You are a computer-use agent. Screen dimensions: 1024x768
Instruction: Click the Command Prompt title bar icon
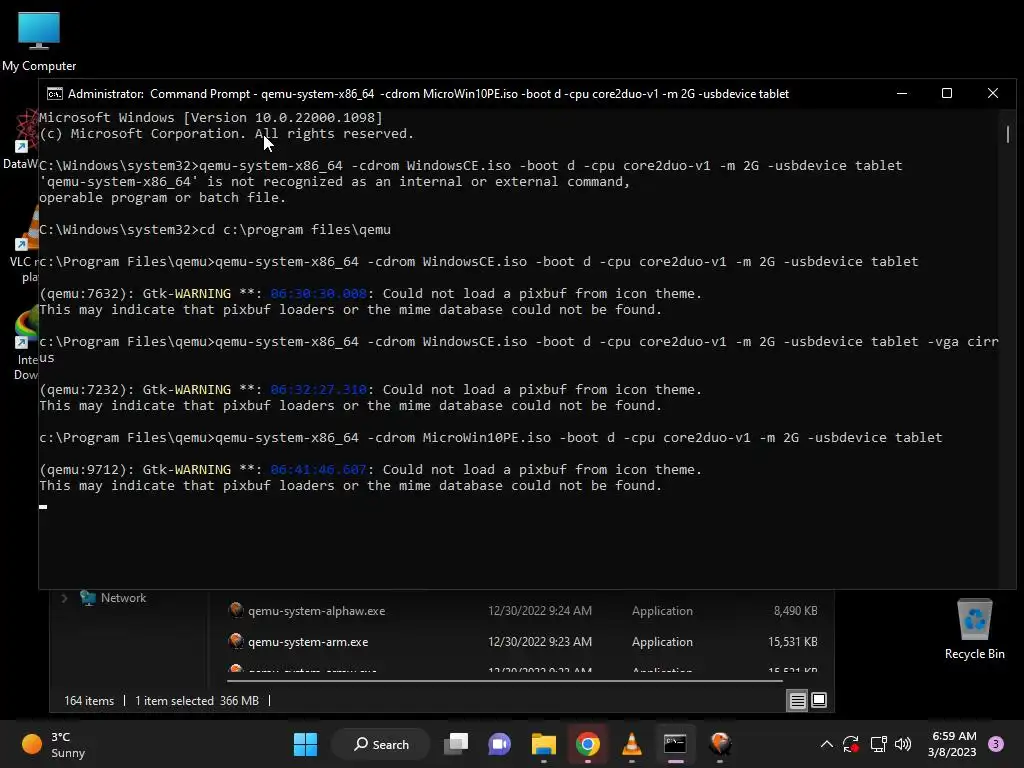coord(55,94)
